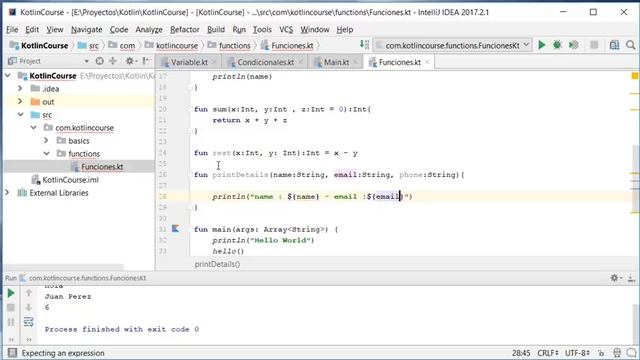Hide the Project tool window icon

click(x=146, y=61)
